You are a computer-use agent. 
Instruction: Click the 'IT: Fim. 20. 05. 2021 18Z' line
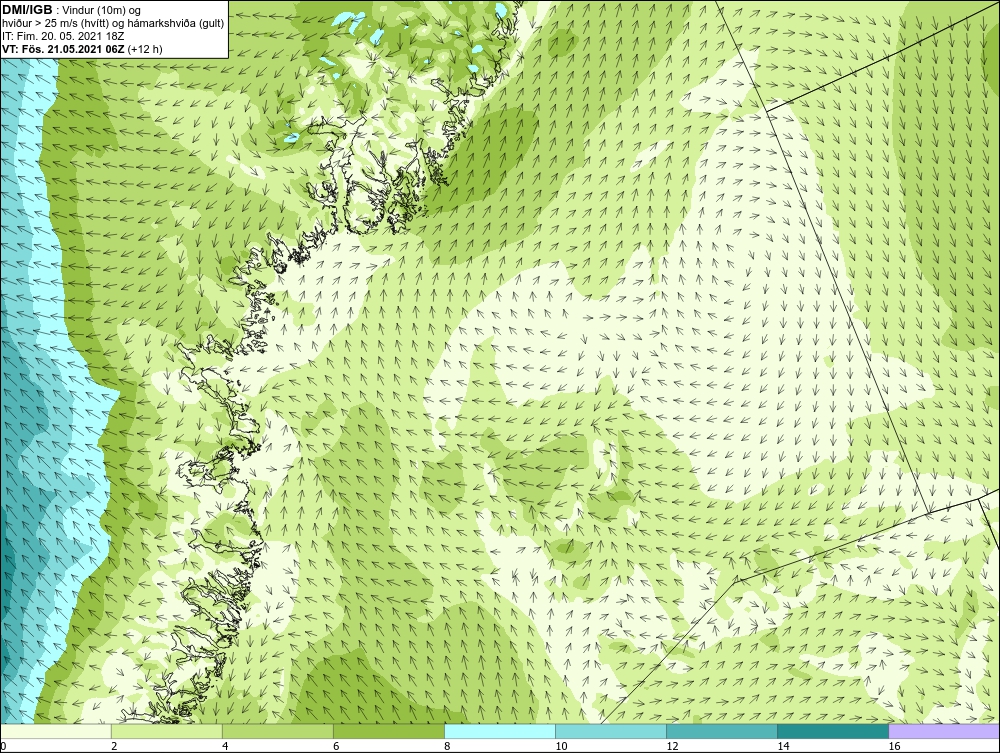click(x=63, y=36)
